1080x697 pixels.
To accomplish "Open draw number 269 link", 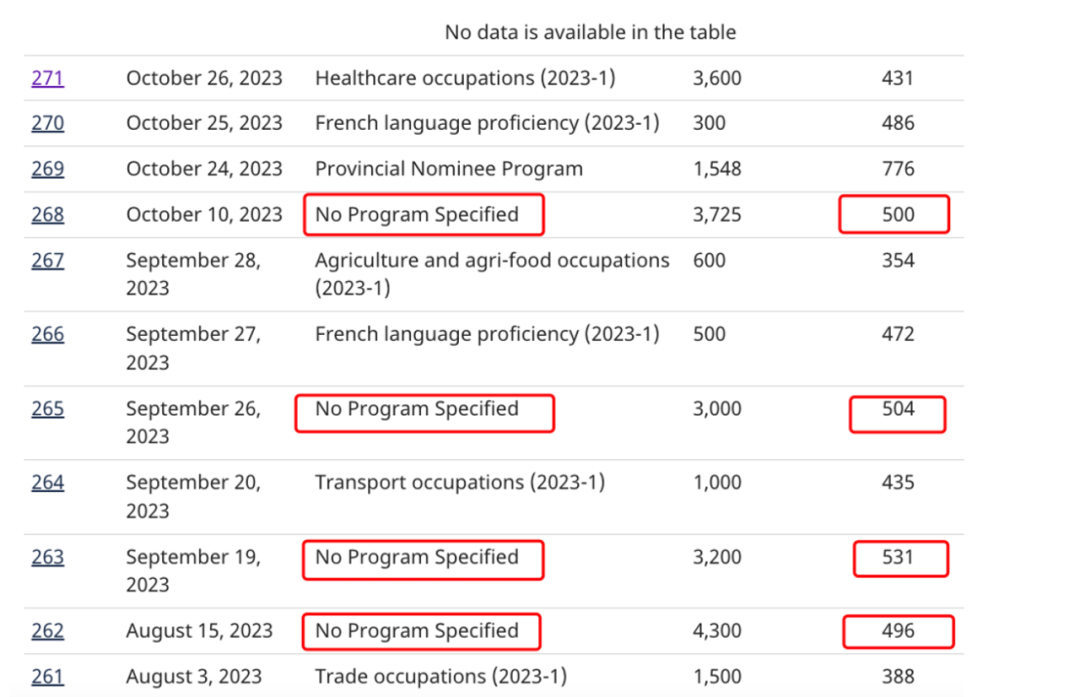I will click(x=48, y=169).
